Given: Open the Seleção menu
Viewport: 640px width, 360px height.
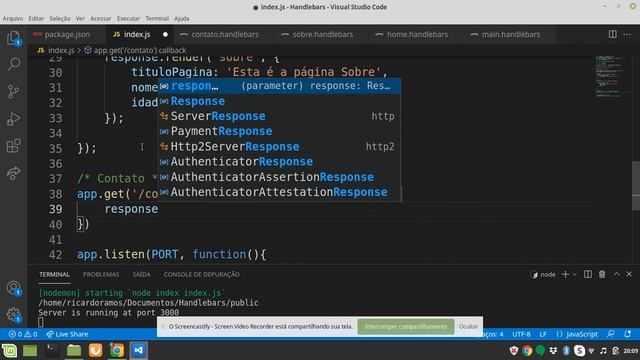Looking at the screenshot, I should 60,18.
